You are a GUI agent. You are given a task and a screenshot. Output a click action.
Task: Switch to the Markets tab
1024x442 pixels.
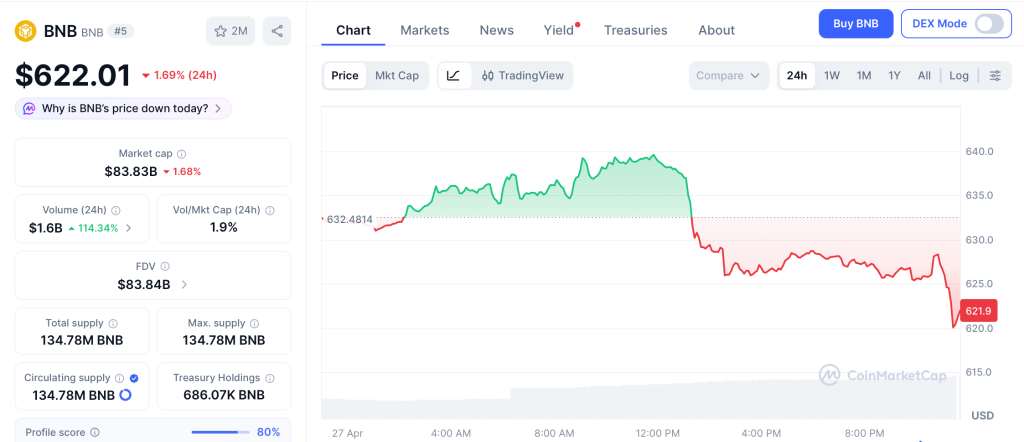coord(424,30)
